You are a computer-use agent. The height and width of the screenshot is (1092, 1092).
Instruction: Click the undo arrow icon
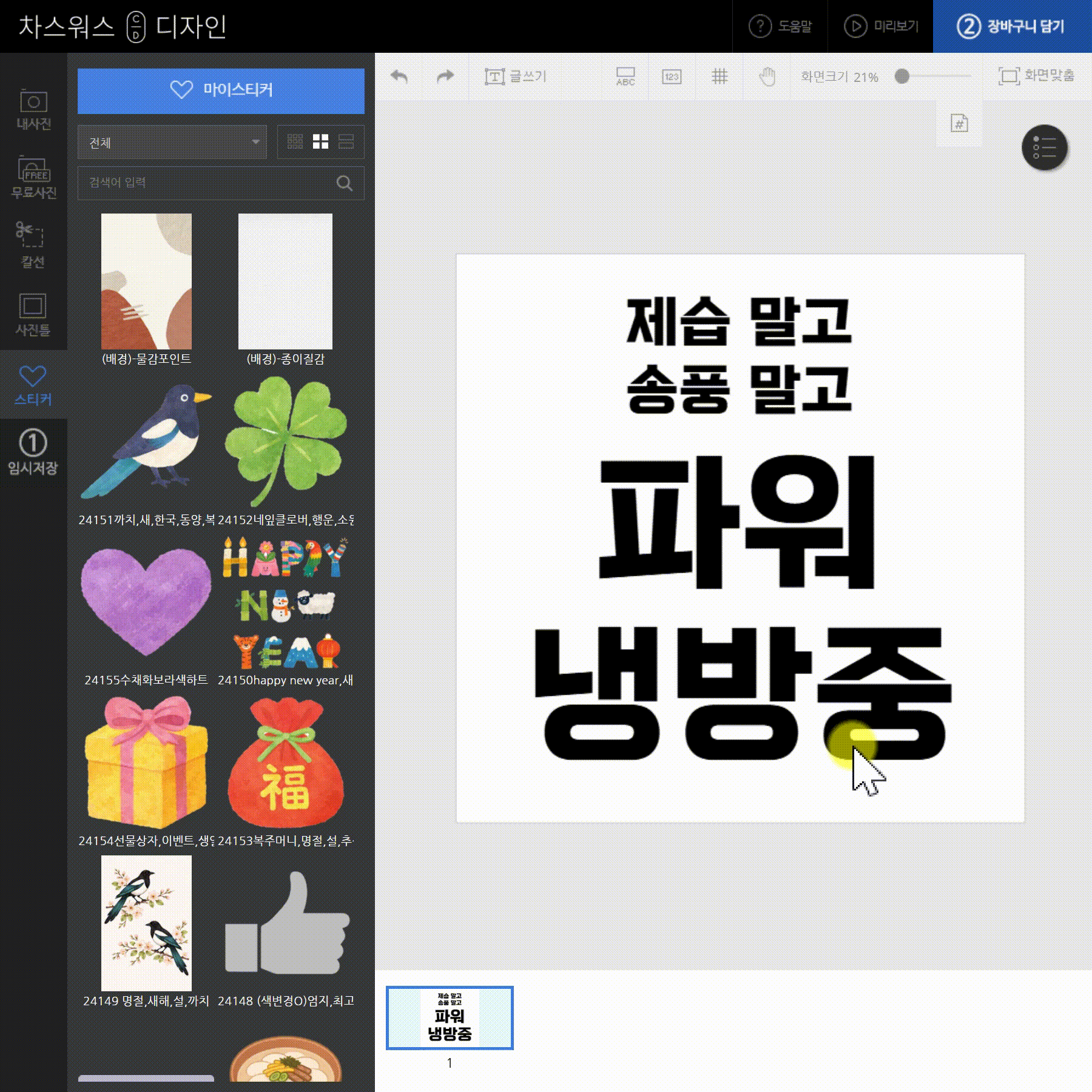point(399,76)
